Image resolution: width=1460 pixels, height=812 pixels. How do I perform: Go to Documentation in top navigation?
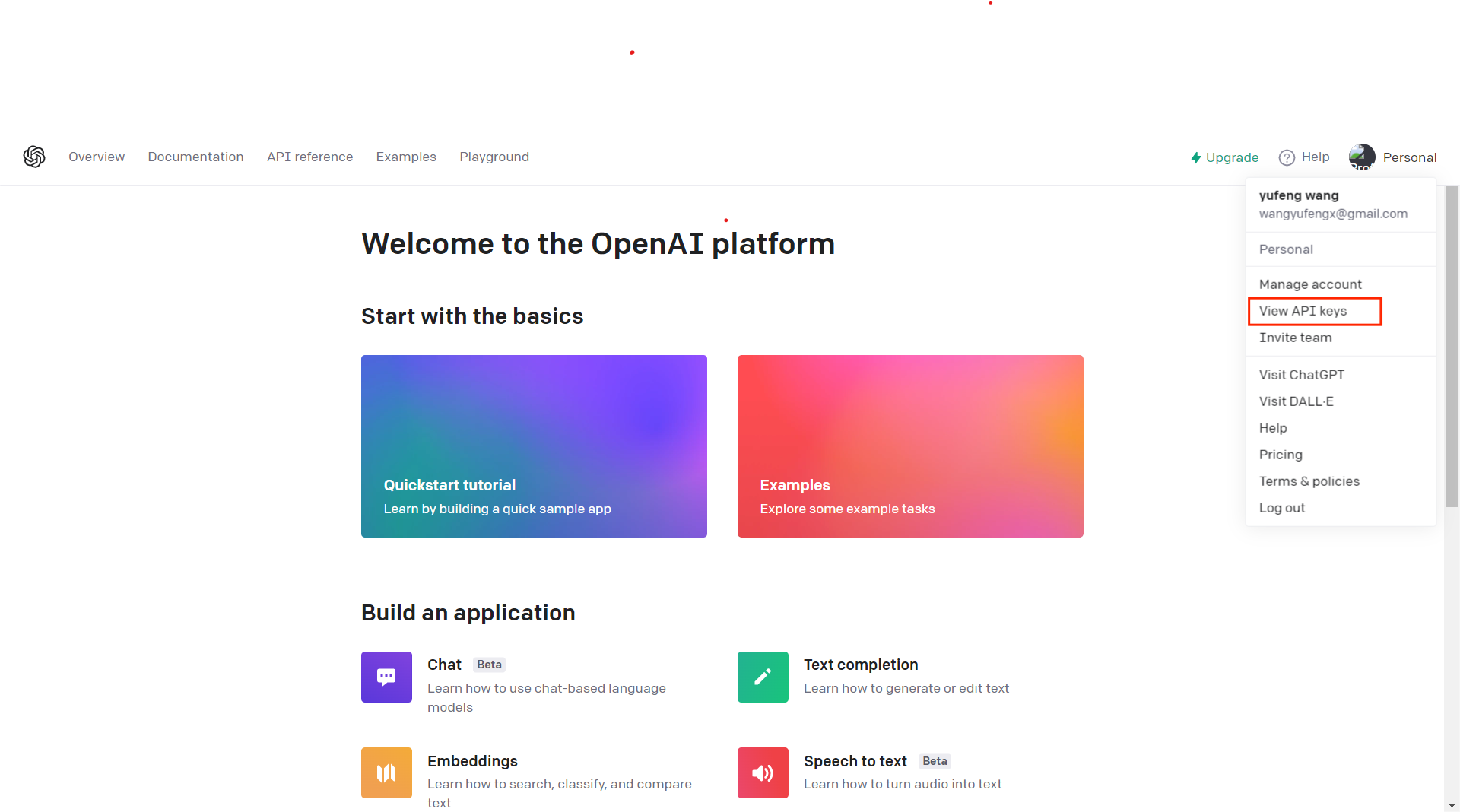195,157
